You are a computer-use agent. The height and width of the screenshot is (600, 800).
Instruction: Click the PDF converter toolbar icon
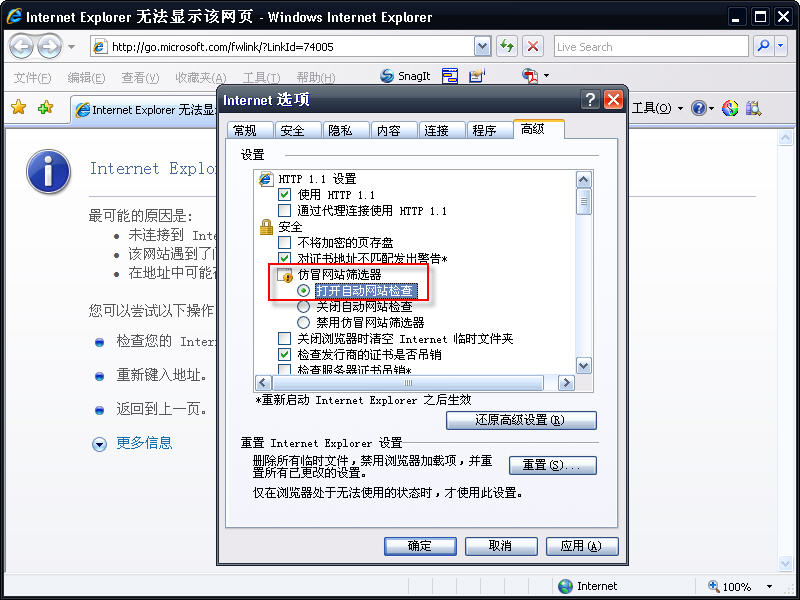(x=530, y=76)
